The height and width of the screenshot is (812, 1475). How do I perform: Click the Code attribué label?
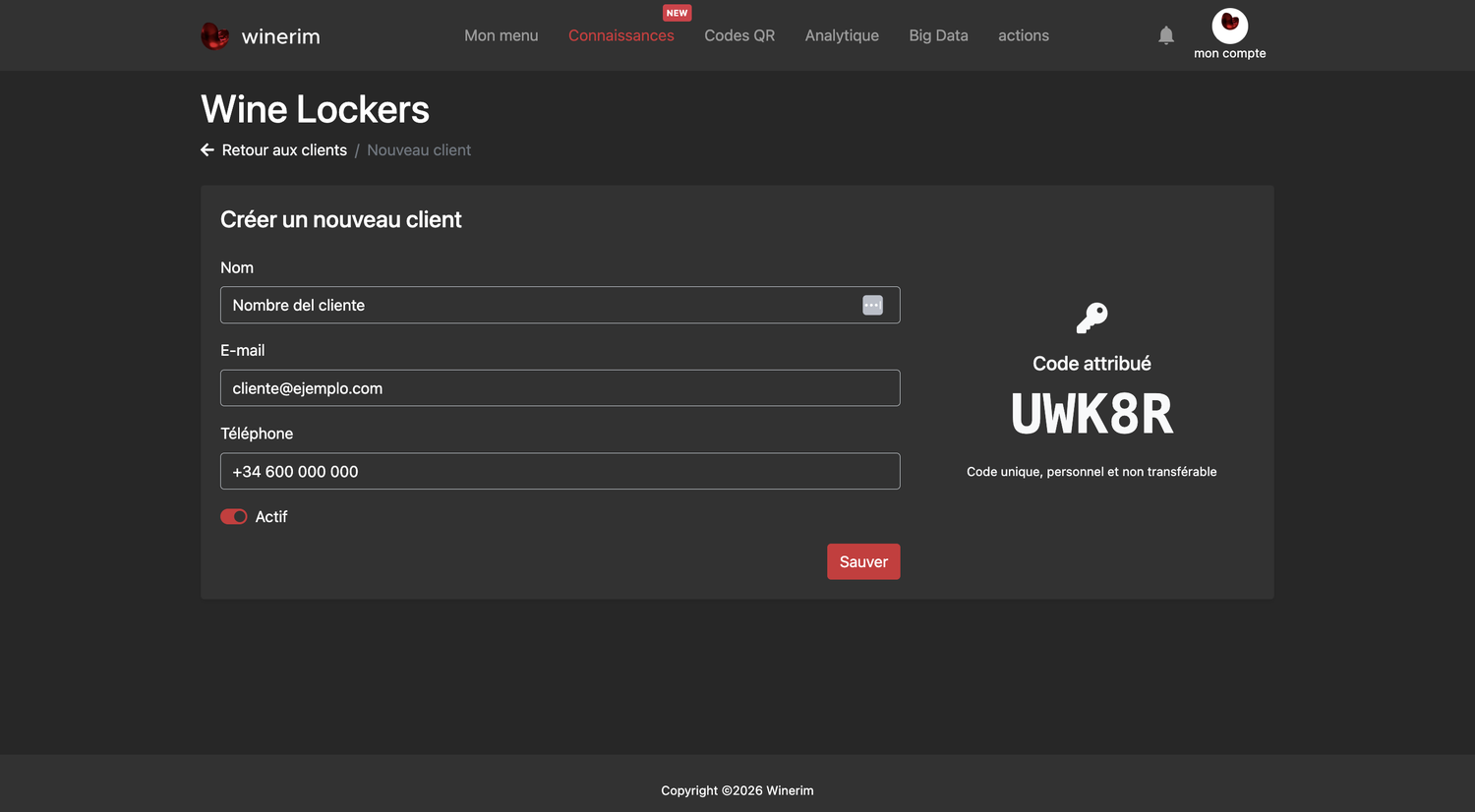(x=1091, y=364)
